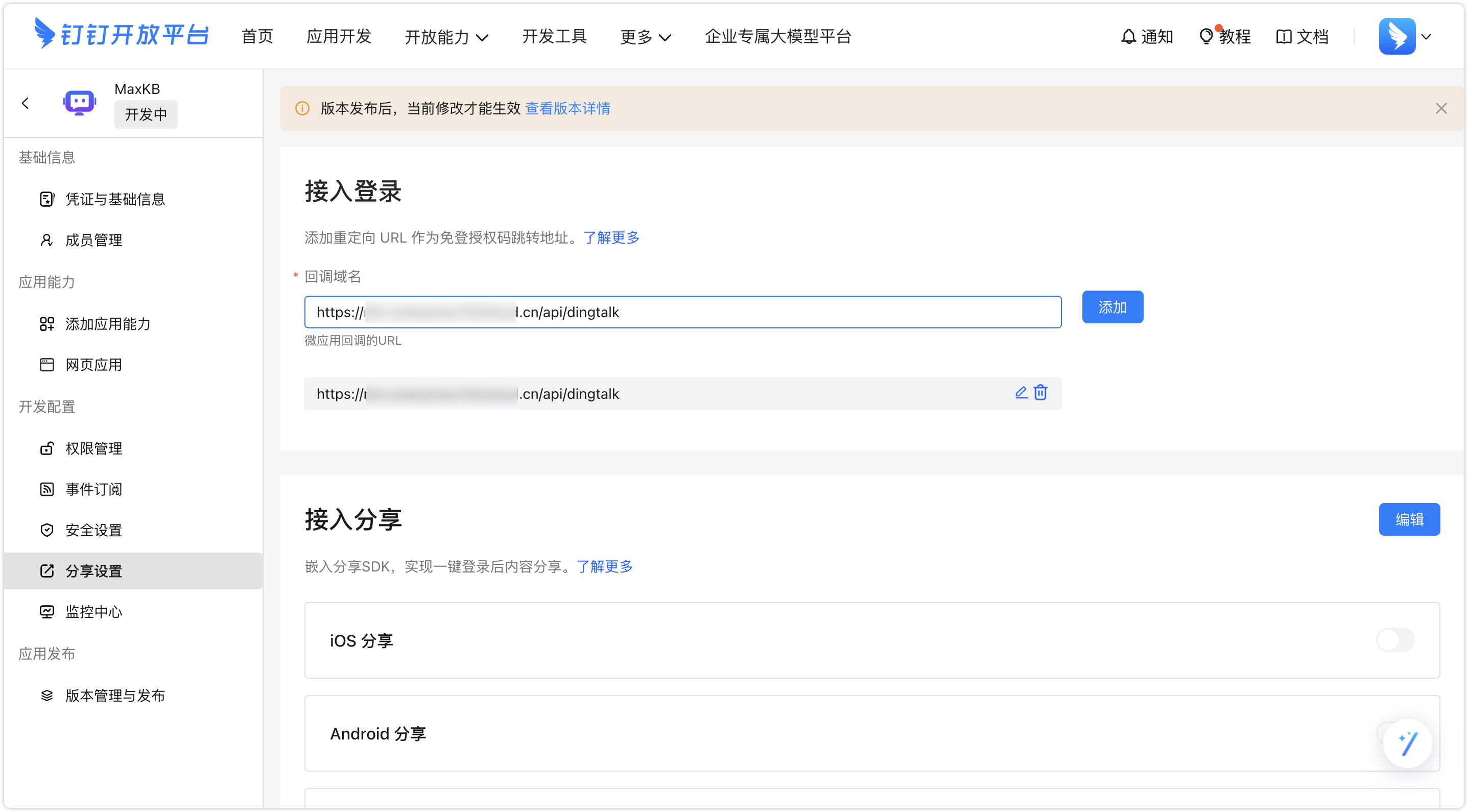Click the 添加 button to add callback URL
Image resolution: width=1468 pixels, height=812 pixels.
click(1112, 306)
